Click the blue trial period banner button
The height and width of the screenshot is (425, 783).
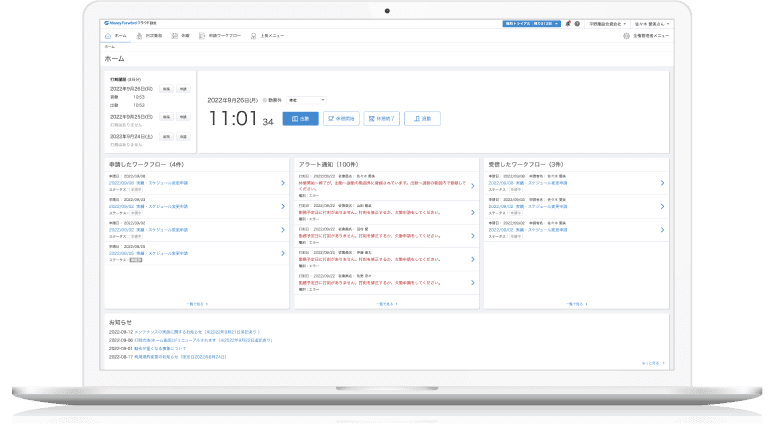click(531, 23)
